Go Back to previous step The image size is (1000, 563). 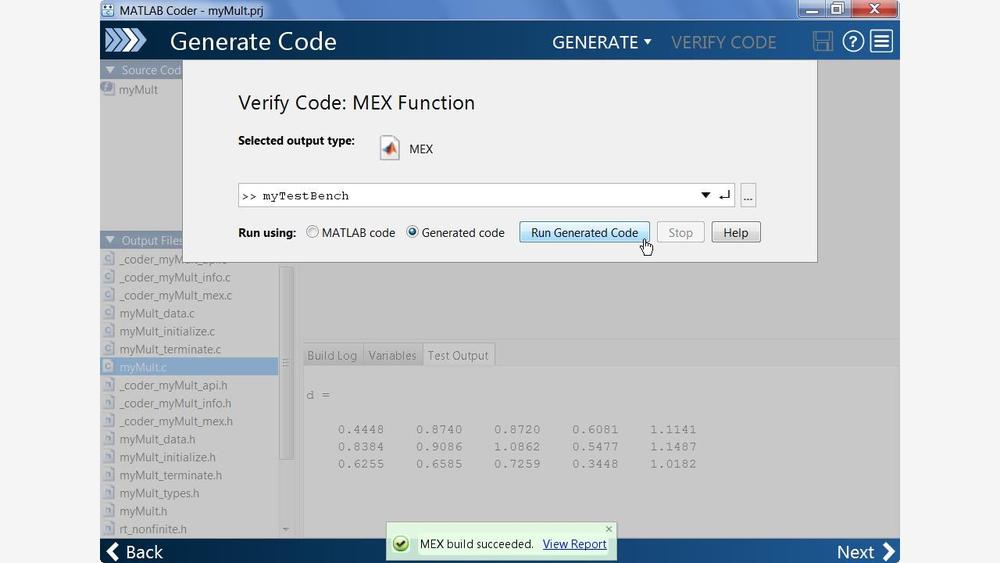(x=135, y=552)
